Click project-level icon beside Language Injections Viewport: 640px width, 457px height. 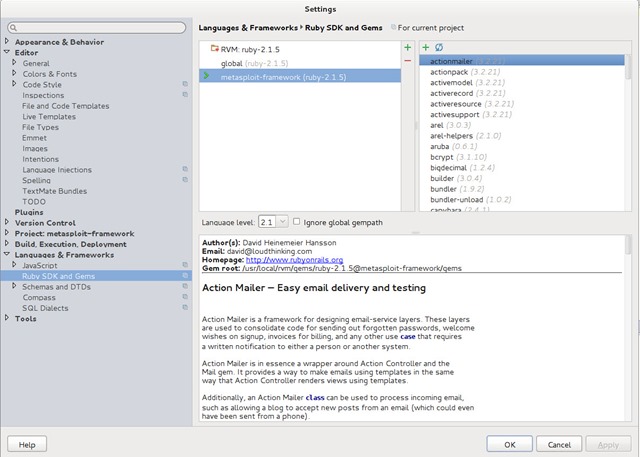185,169
